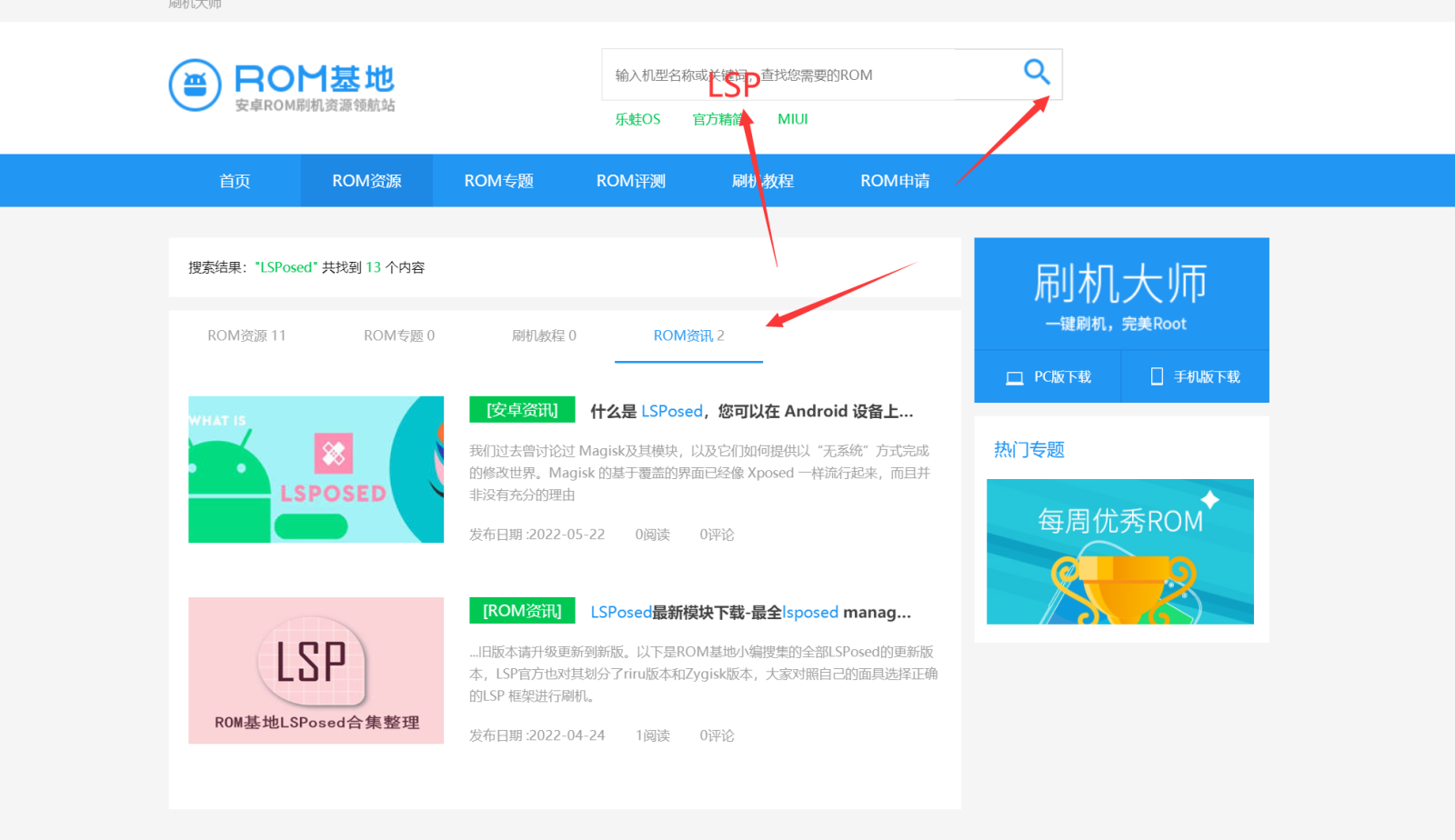
Task: Open the 官方精简 quick search link
Action: pyautogui.click(x=719, y=119)
